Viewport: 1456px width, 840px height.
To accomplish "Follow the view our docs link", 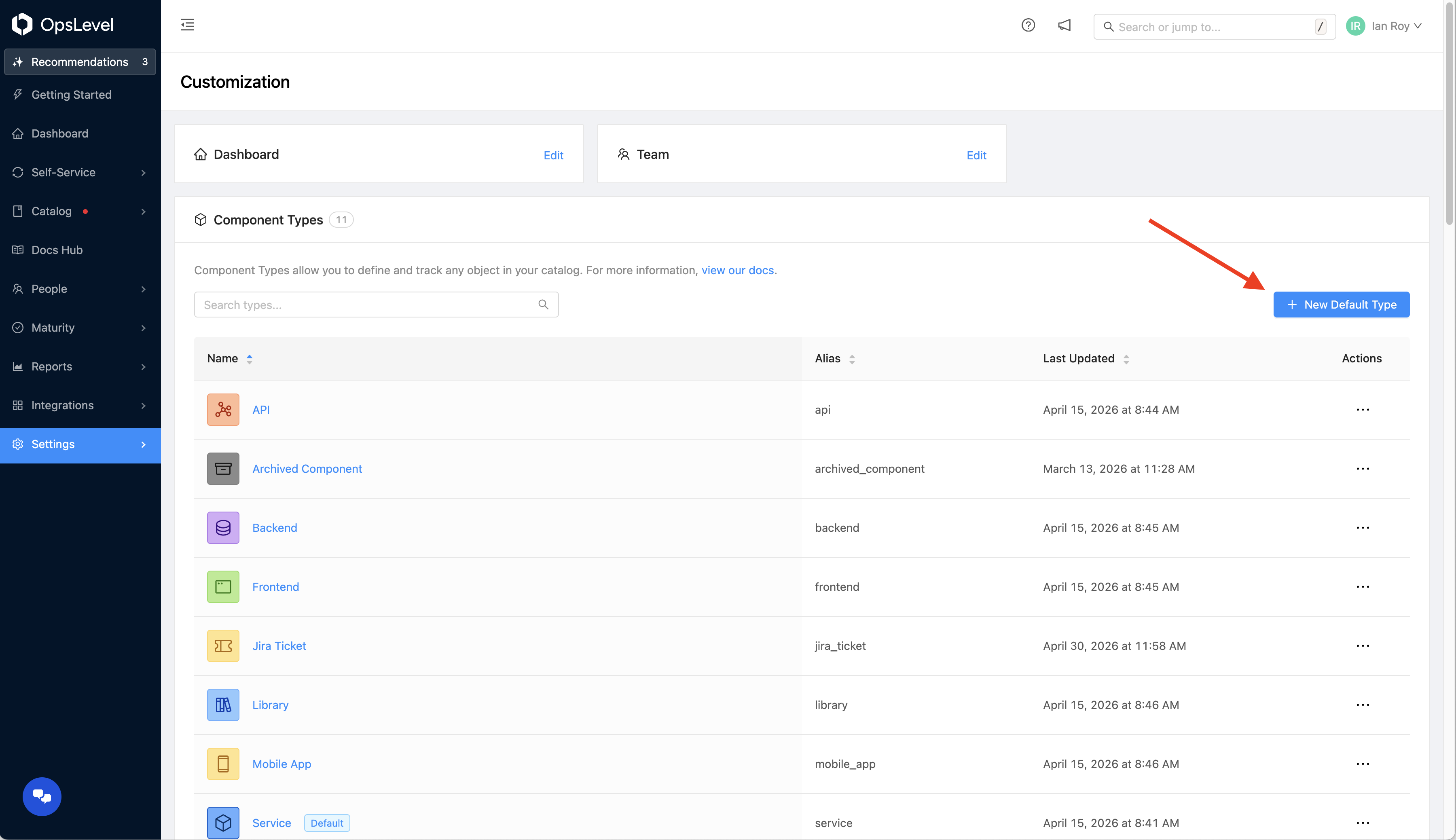I will tap(737, 270).
